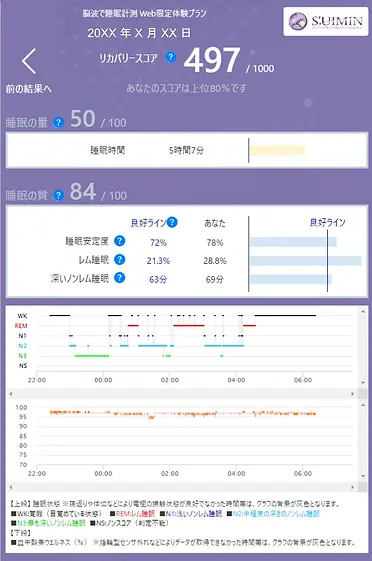Viewport: 372px width, 561px height.
Task: Click the WK axis label in chart
Action: 22,316
